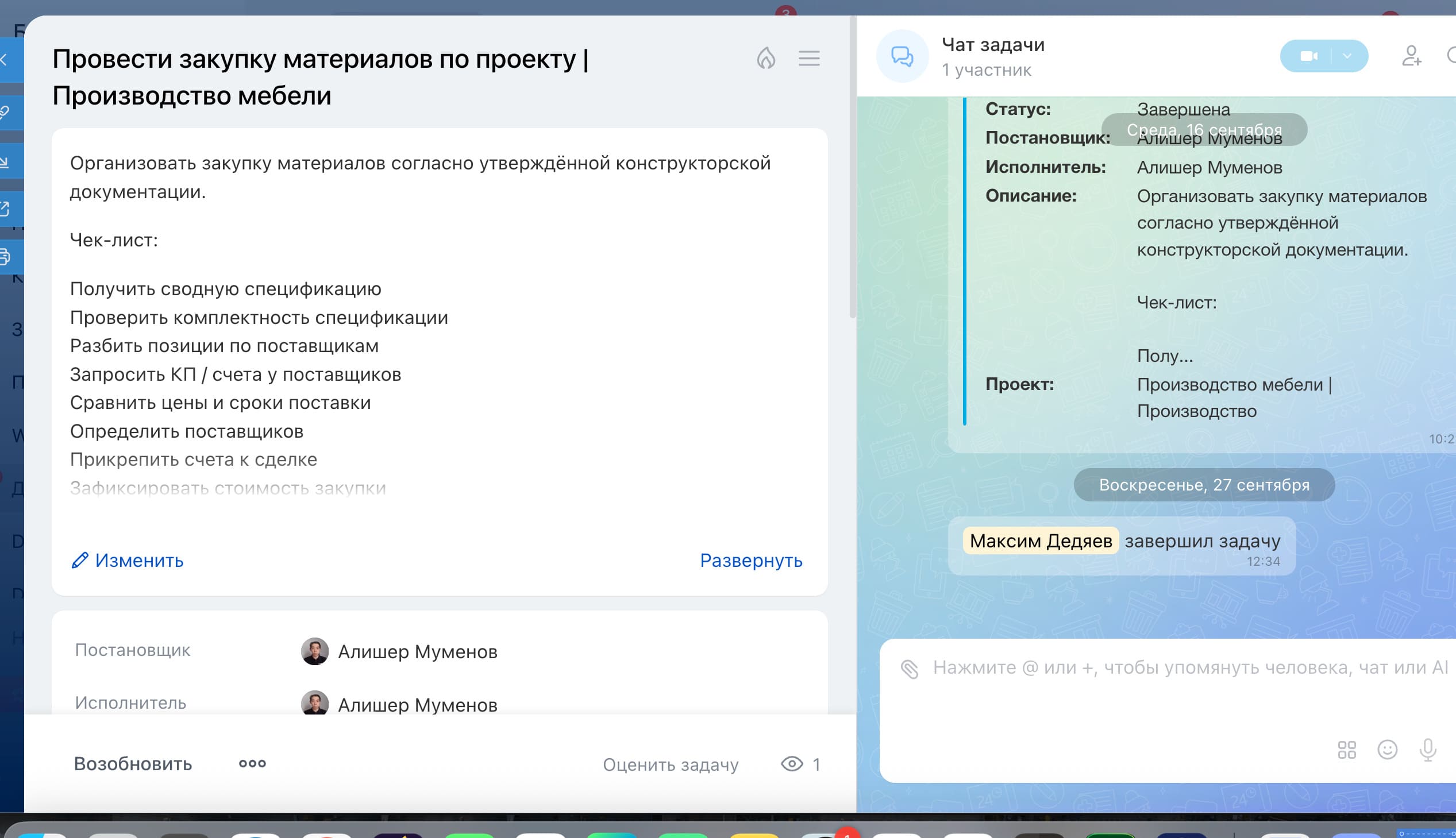Open the more actions ellipsis menu
1456x838 pixels.
pos(252,764)
